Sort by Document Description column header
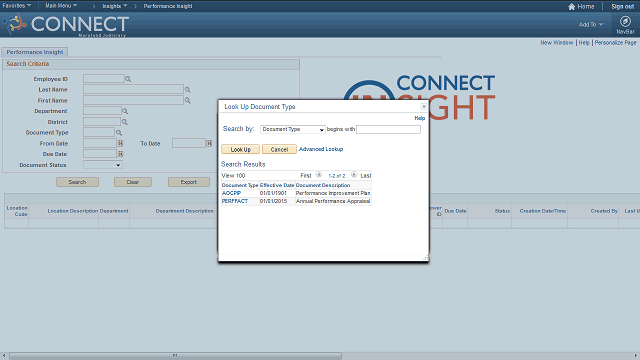The image size is (640, 360). [x=323, y=185]
